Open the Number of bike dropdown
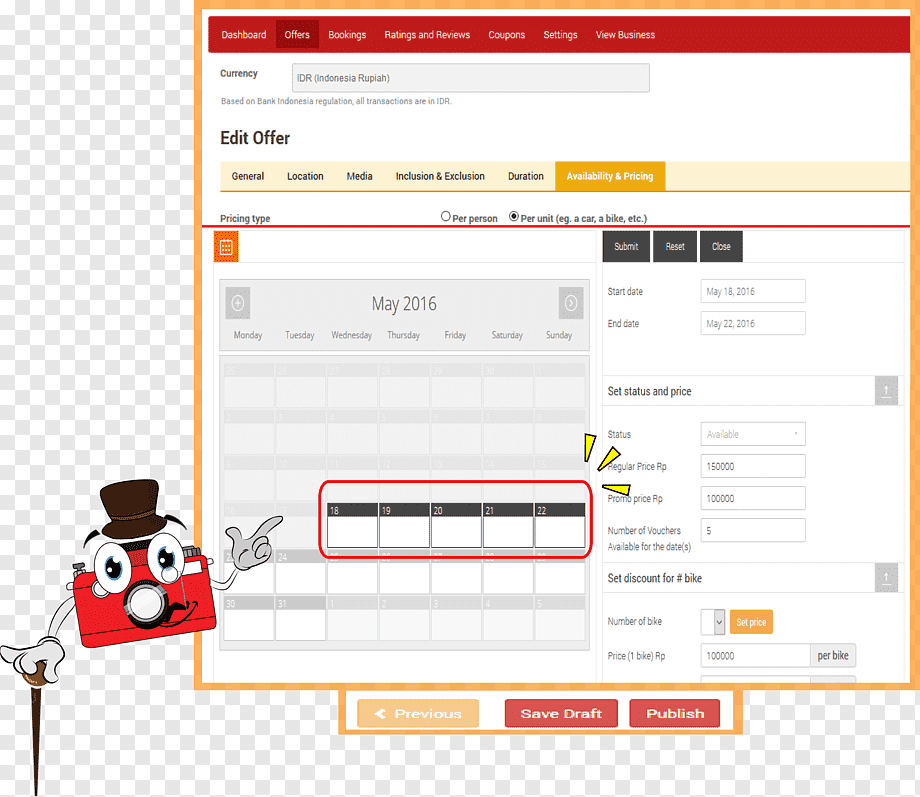The image size is (920, 797). (x=713, y=622)
